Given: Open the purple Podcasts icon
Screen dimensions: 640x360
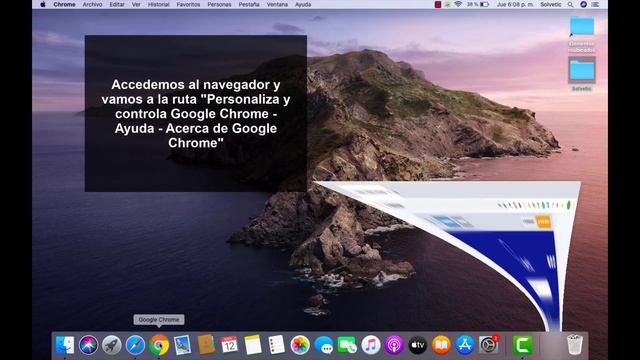Looking at the screenshot, I should pos(394,345).
